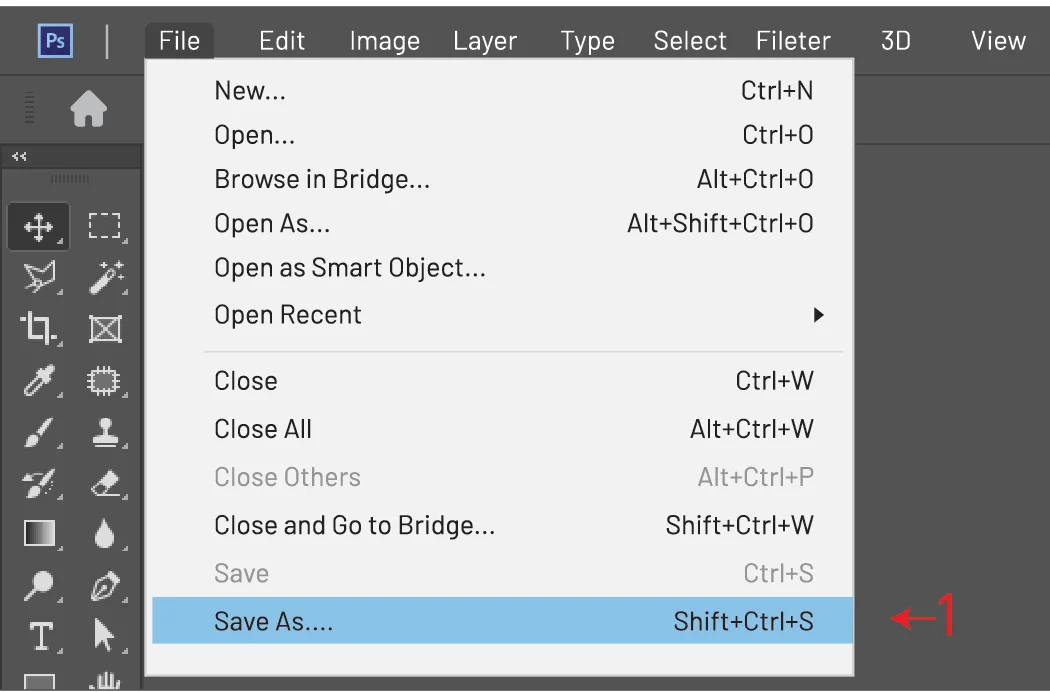
Task: Open the Layer menu
Action: [485, 42]
